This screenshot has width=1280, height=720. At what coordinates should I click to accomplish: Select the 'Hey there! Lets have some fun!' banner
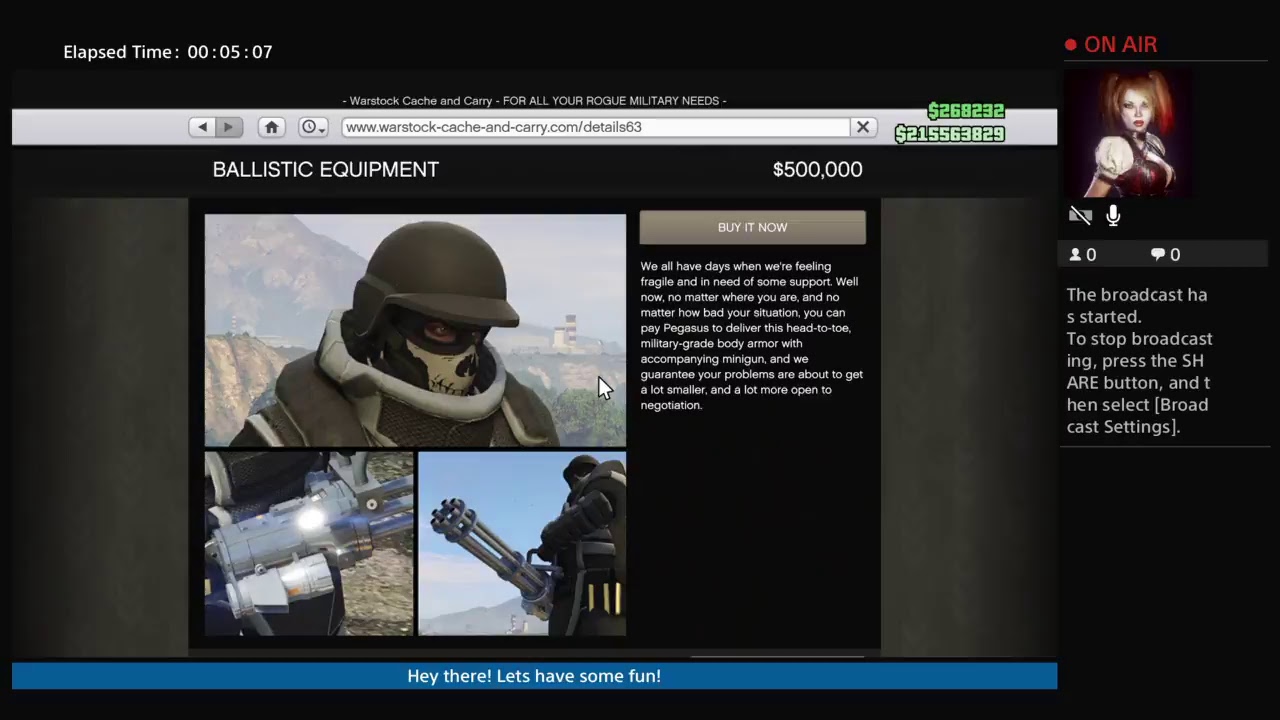534,676
